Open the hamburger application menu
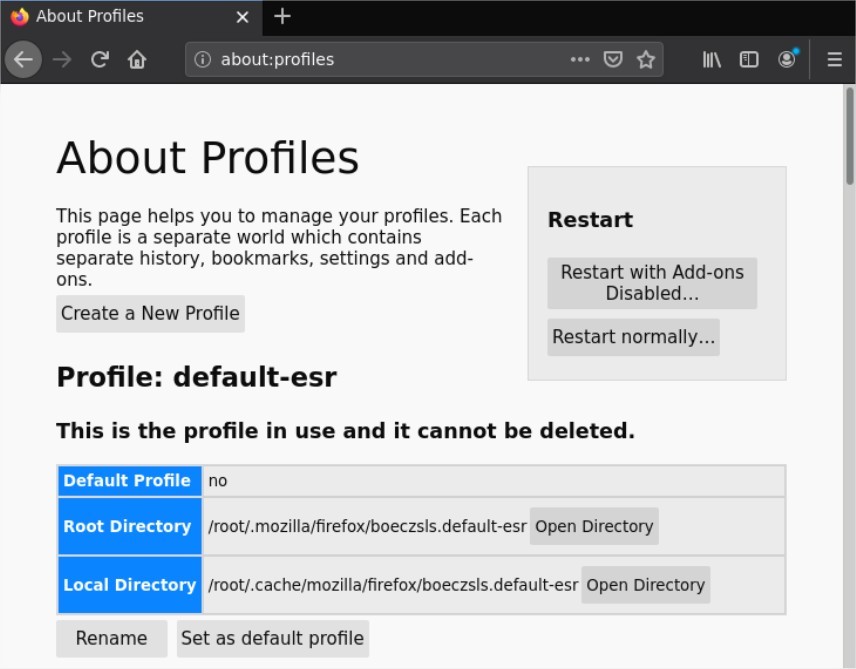Image resolution: width=856 pixels, height=669 pixels. coord(834,59)
